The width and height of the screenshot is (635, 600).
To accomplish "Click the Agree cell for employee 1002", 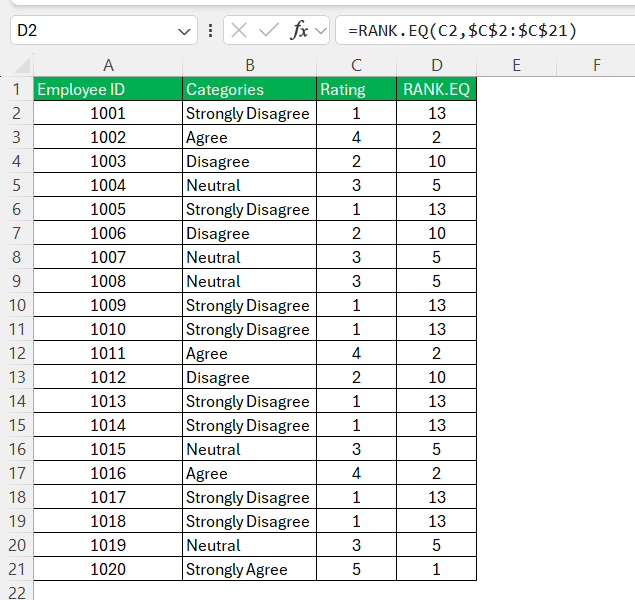I will pyautogui.click(x=249, y=137).
